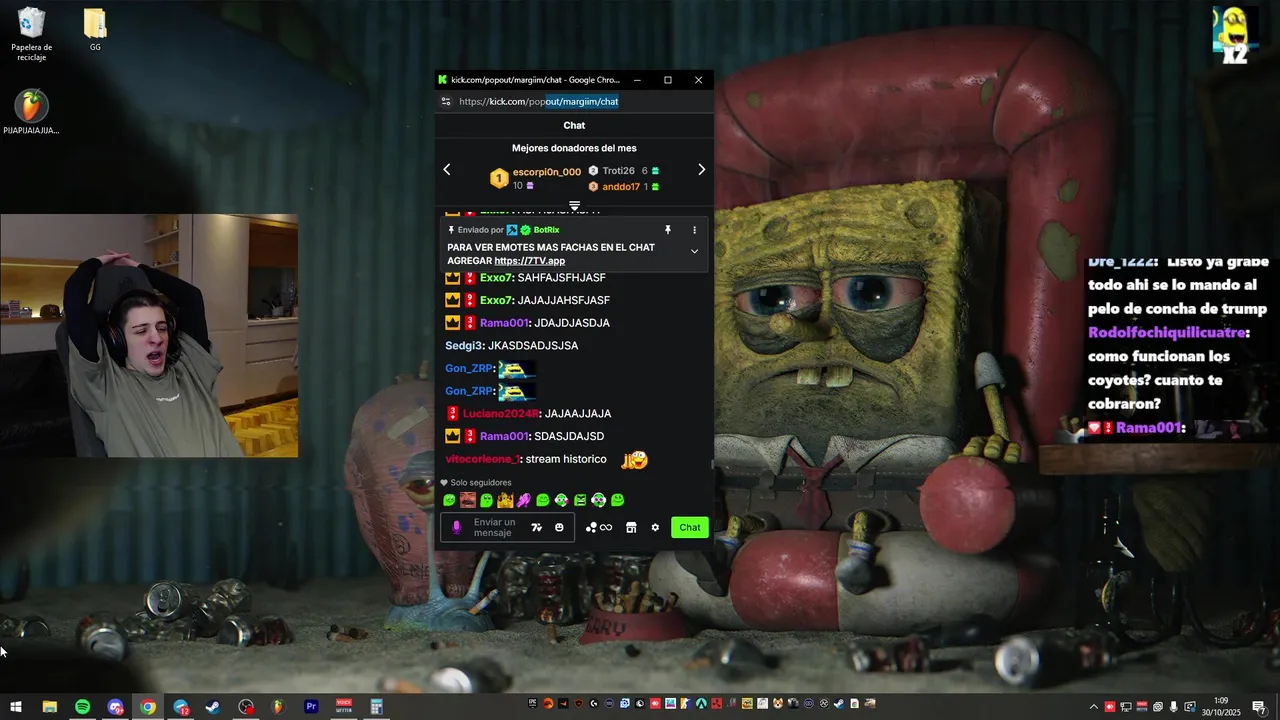
Task: Click username vitocorleone_1 in chat
Action: 482,459
